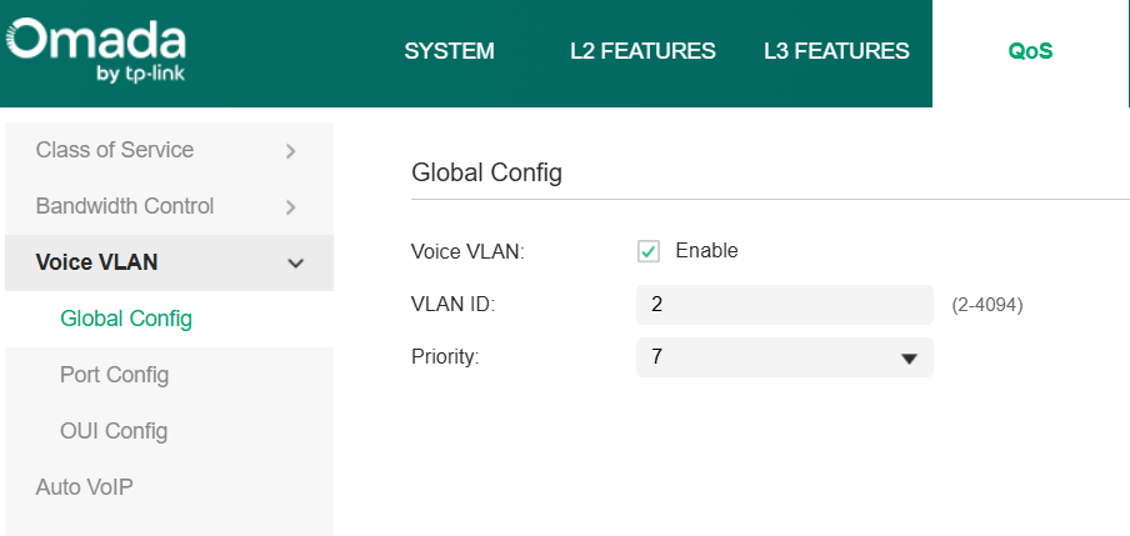Click the Omada by tp-link logo
The image size is (1130, 536).
click(97, 51)
